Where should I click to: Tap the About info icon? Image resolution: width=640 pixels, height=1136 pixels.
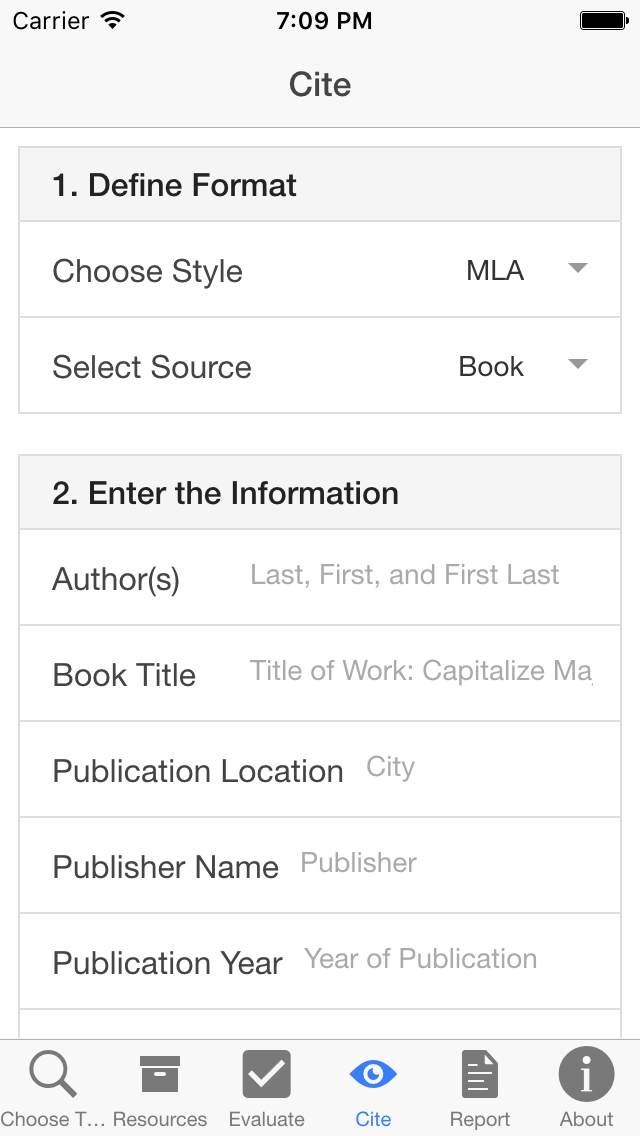coord(586,1075)
